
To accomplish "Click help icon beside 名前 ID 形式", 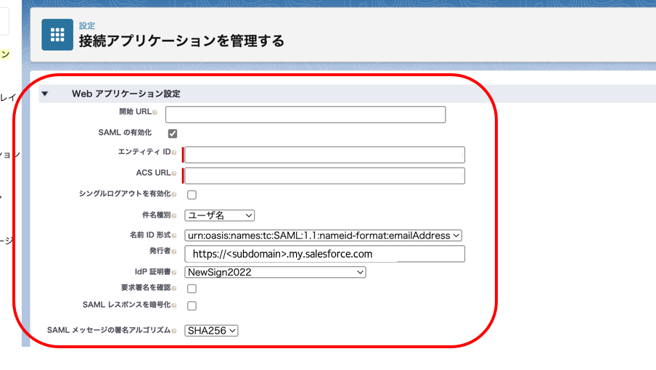I will pos(174,236).
